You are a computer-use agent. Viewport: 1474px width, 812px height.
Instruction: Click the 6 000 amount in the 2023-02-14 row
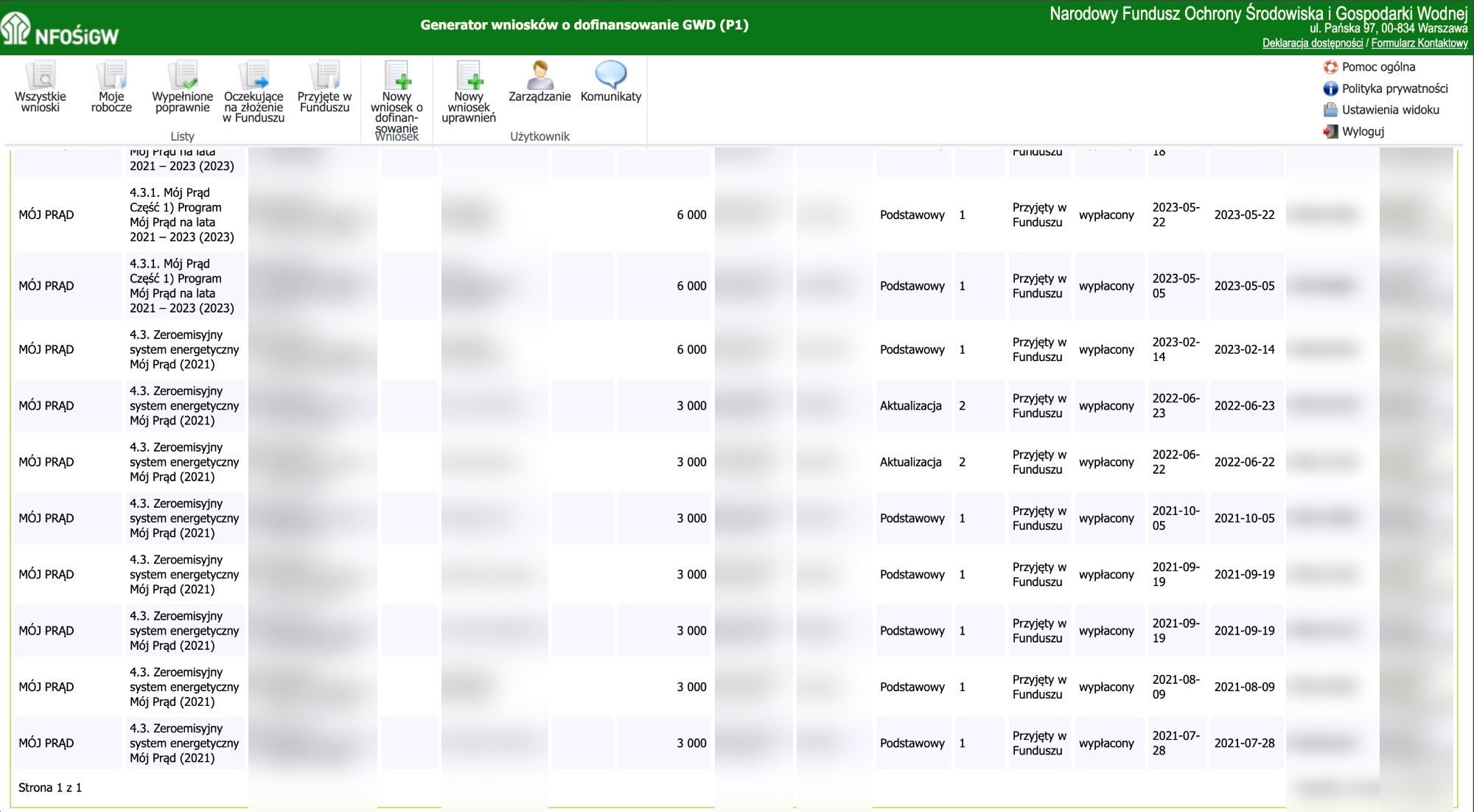pos(691,349)
